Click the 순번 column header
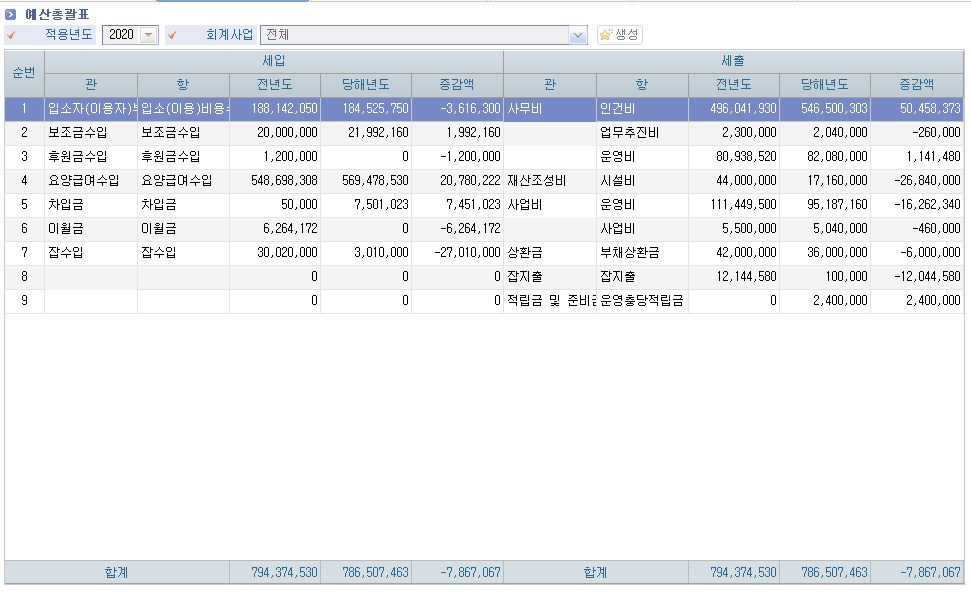971x592 pixels. coord(24,73)
